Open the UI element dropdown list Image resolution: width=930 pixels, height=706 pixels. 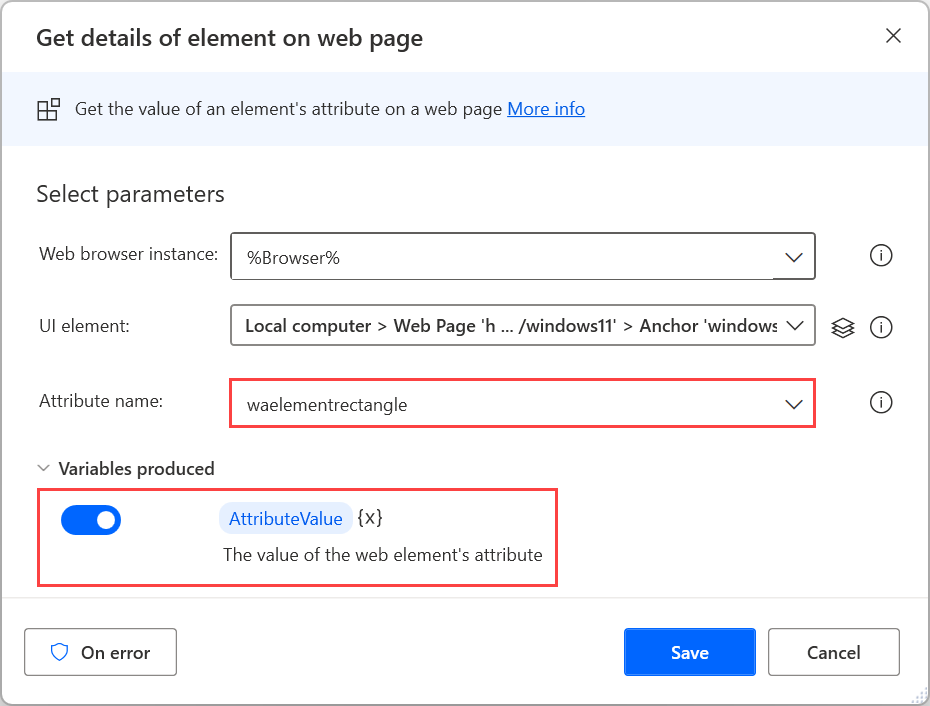794,326
